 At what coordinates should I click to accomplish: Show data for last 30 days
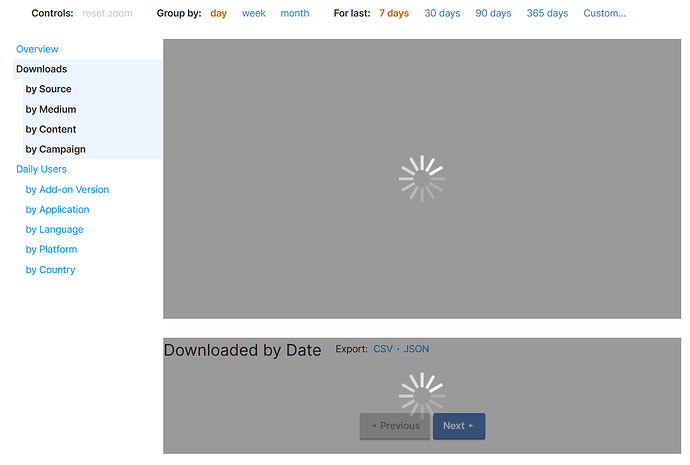point(442,13)
